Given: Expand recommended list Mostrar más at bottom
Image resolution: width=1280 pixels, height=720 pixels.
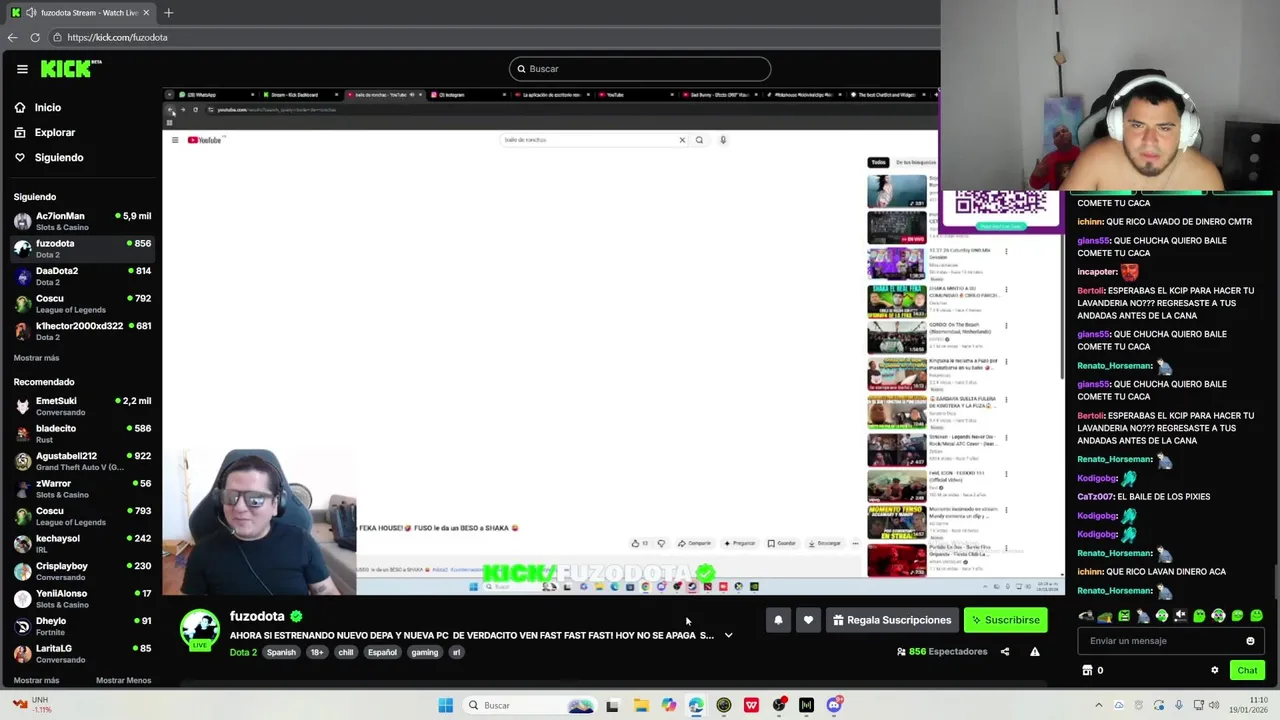Looking at the screenshot, I should click(x=36, y=680).
